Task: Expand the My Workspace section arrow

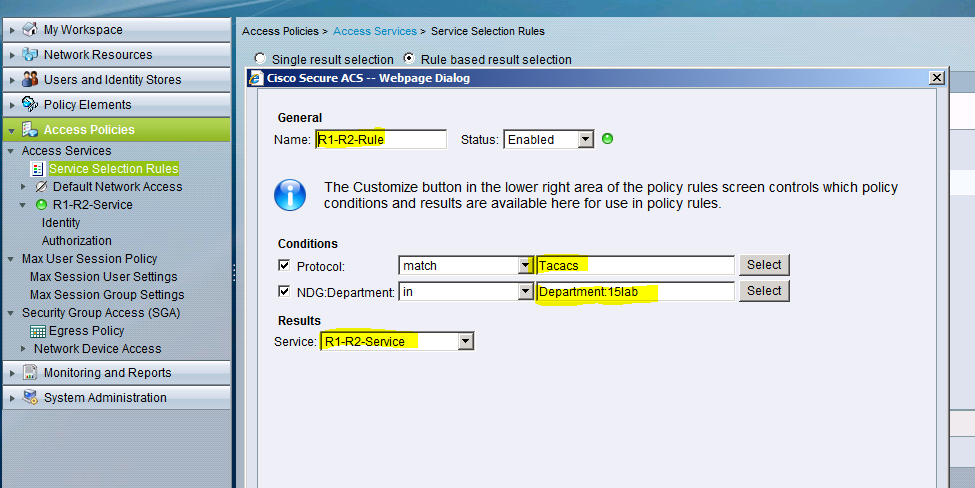Action: coord(12,30)
